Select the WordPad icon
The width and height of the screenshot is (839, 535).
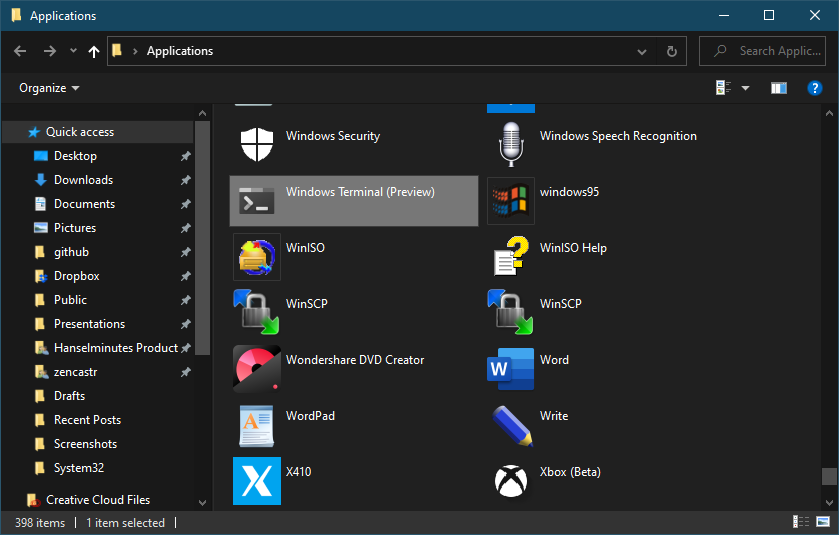pyautogui.click(x=257, y=425)
